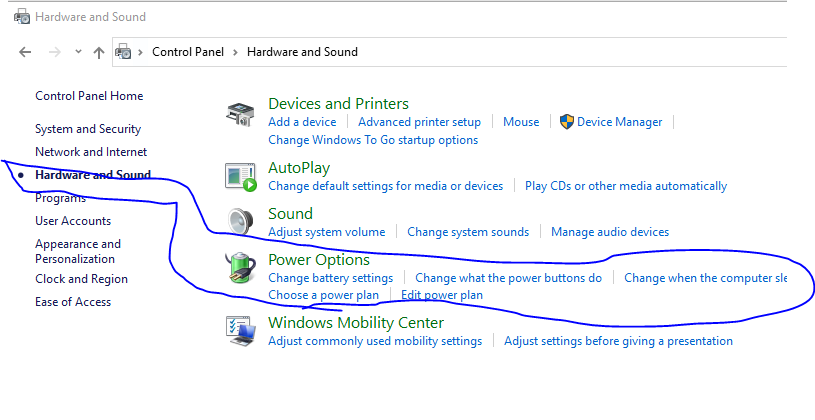
Task: Open Devices and Printers heading
Action: click(x=338, y=103)
